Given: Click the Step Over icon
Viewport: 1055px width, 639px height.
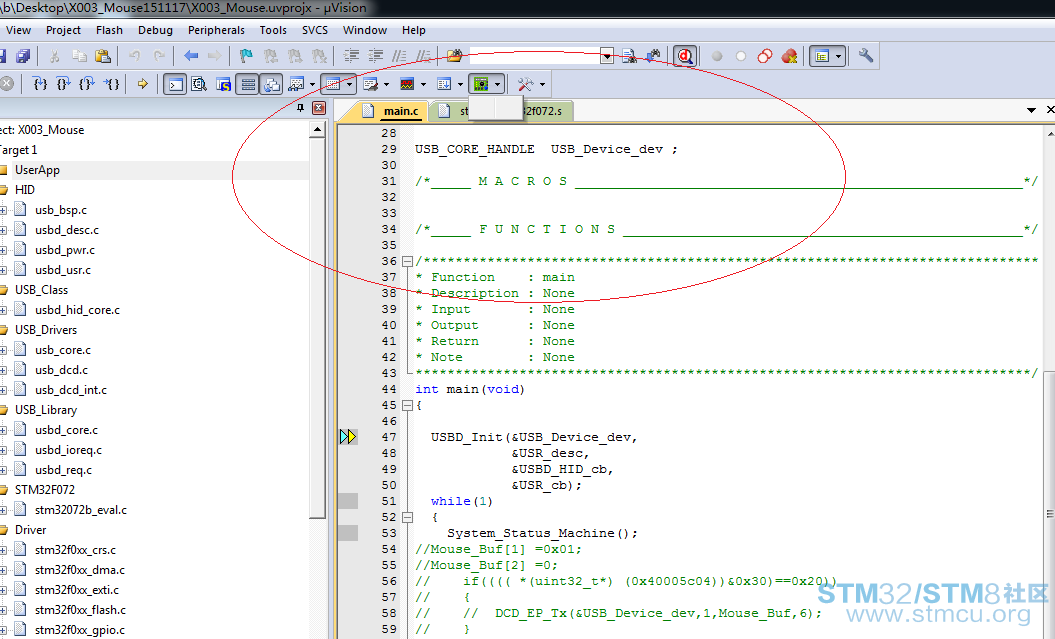Looking at the screenshot, I should click(63, 84).
